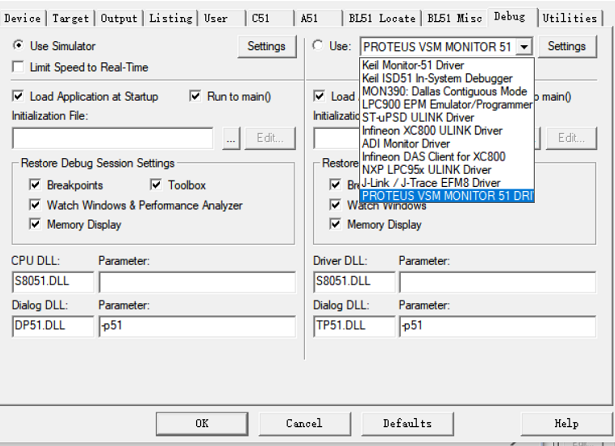Restore settings with Defaults button
This screenshot has width=615, height=446.
(407, 423)
